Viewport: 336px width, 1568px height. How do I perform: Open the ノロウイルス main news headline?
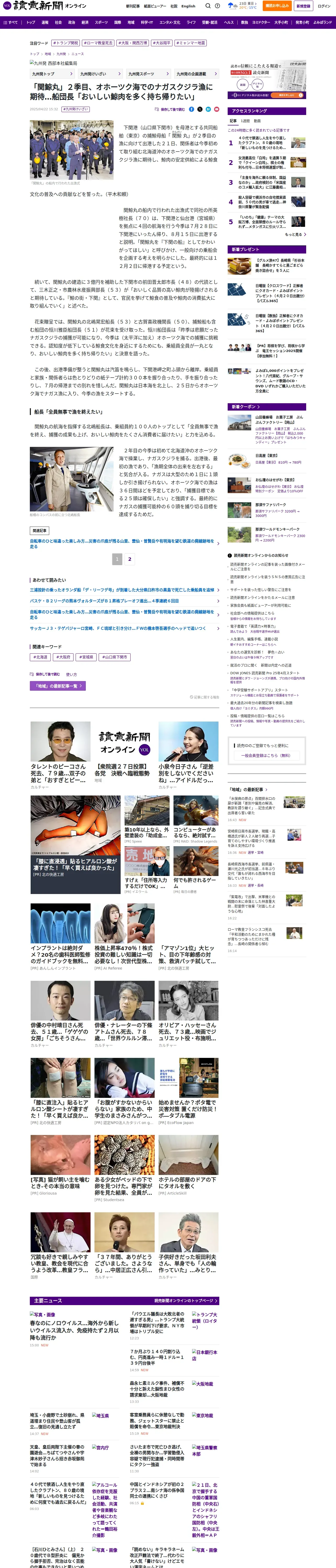(74, 1331)
